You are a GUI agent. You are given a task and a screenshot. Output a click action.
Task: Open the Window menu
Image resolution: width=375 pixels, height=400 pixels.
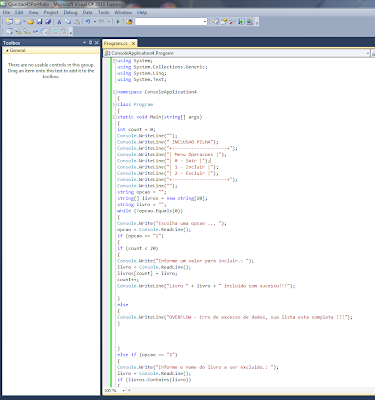[123, 12]
